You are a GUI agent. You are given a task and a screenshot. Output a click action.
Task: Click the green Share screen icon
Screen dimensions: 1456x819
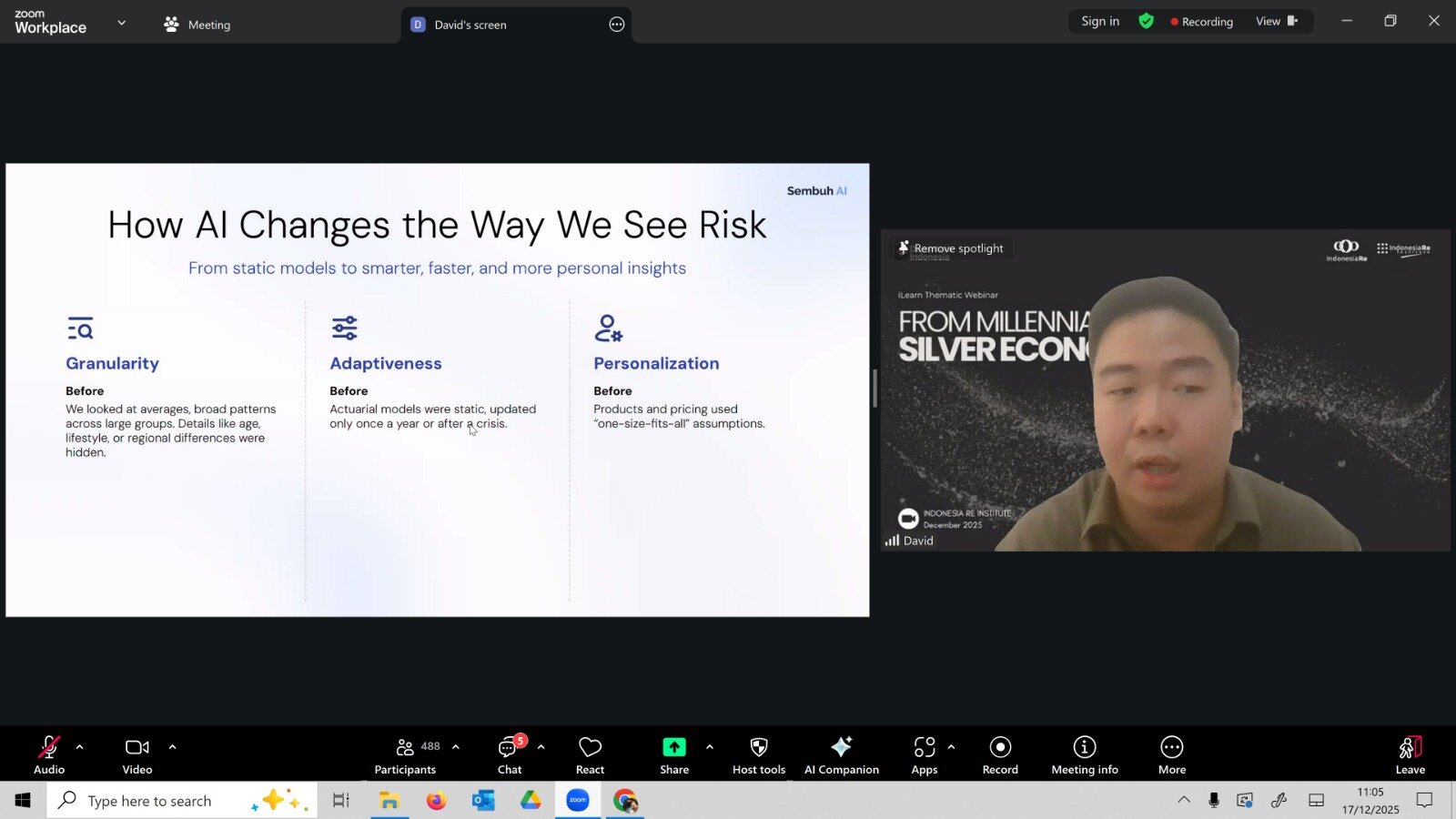tap(673, 747)
